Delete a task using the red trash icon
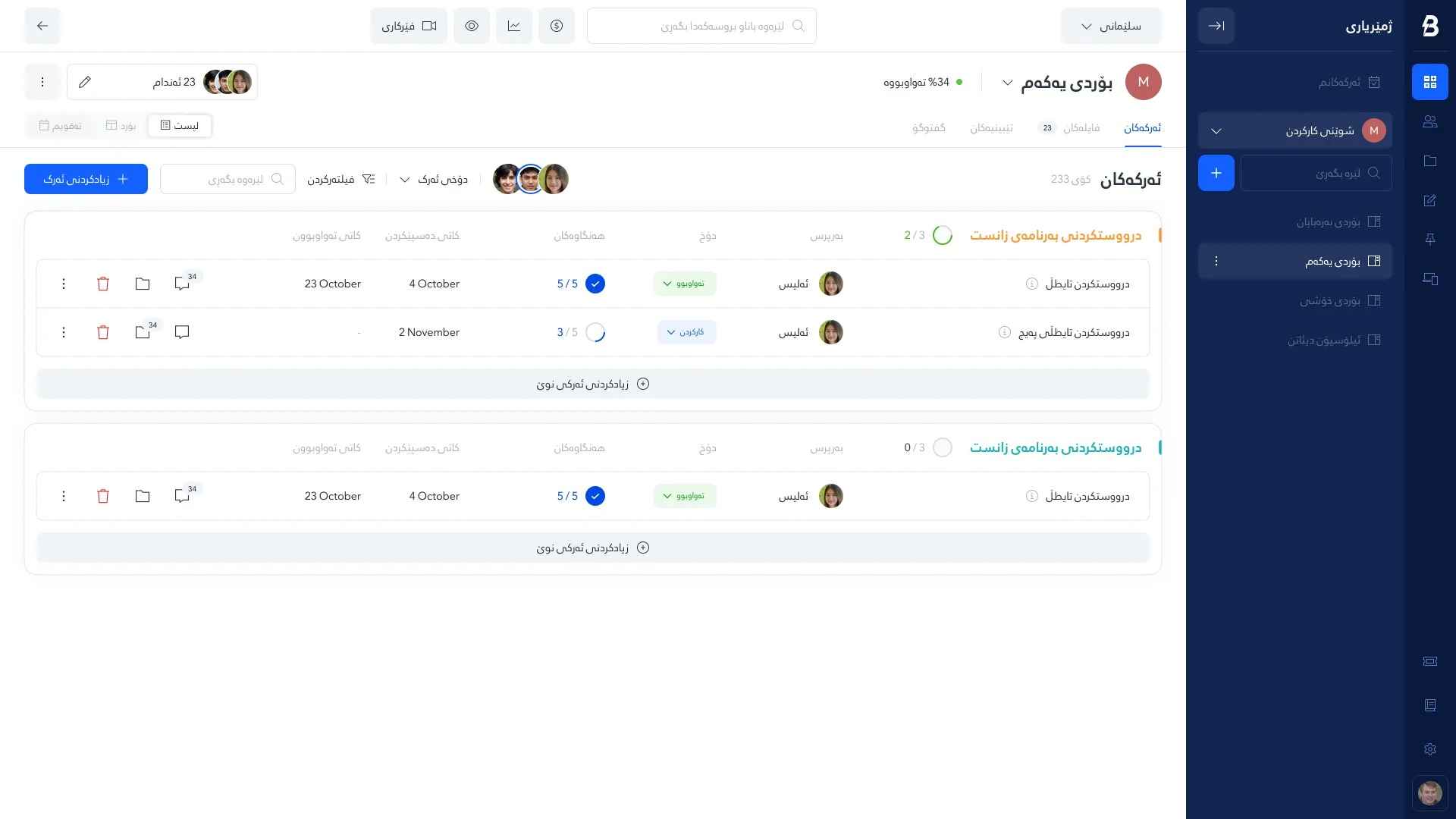The image size is (1456, 819). 103,284
